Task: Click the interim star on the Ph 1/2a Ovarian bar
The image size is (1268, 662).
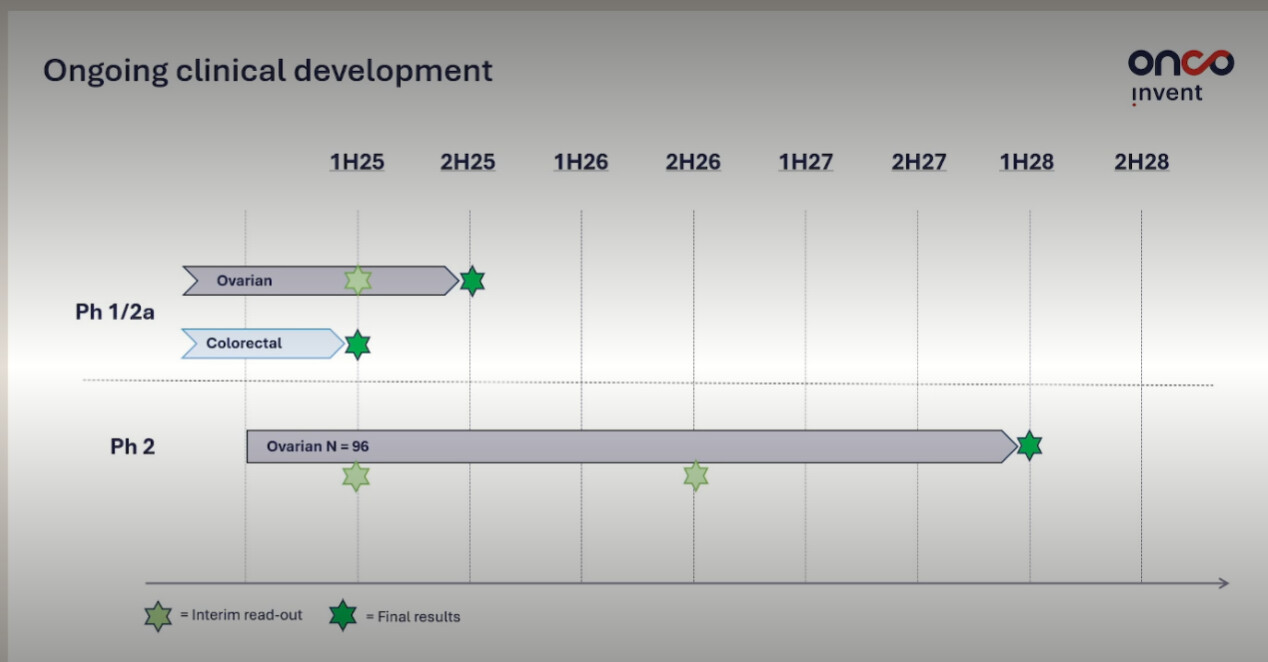Action: coord(358,281)
